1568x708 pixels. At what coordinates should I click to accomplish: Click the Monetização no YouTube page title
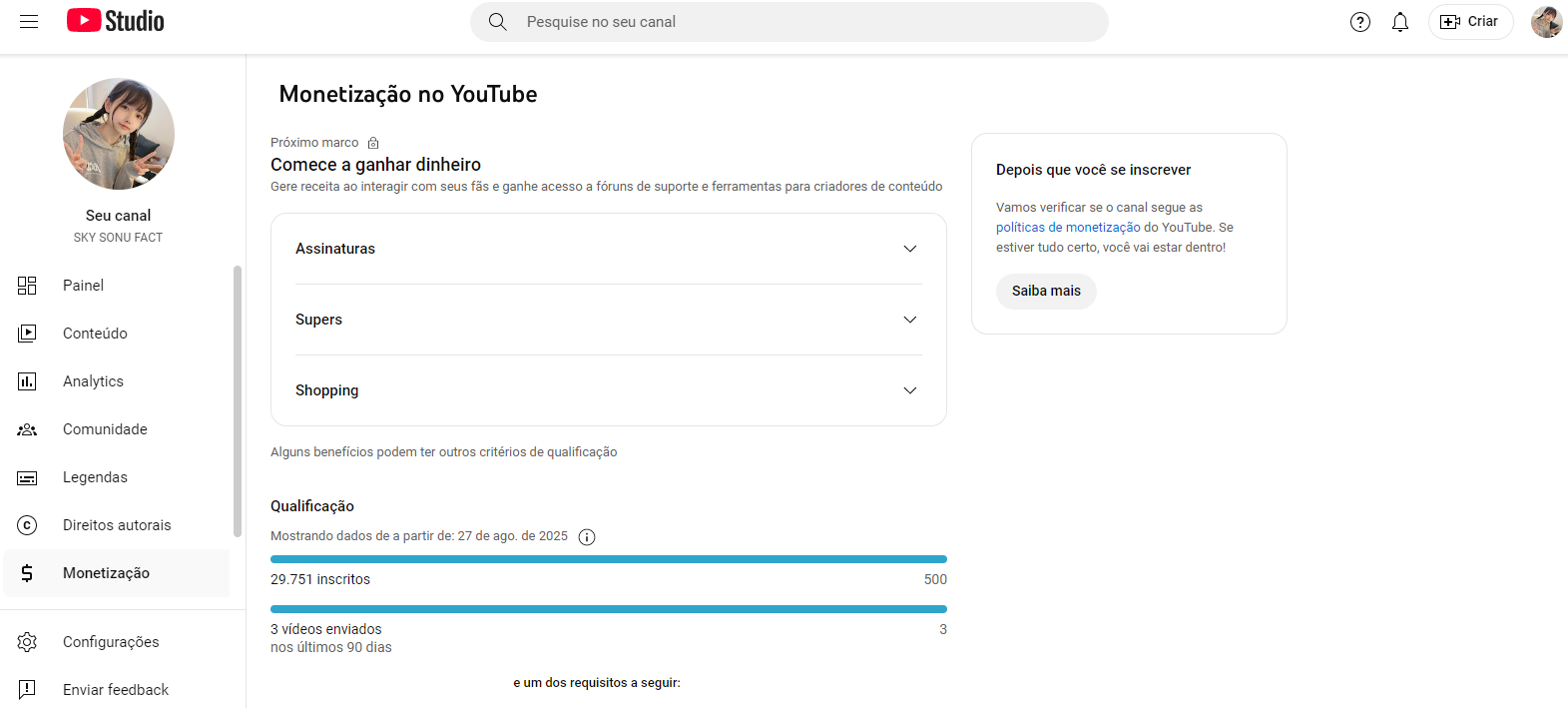pos(408,94)
